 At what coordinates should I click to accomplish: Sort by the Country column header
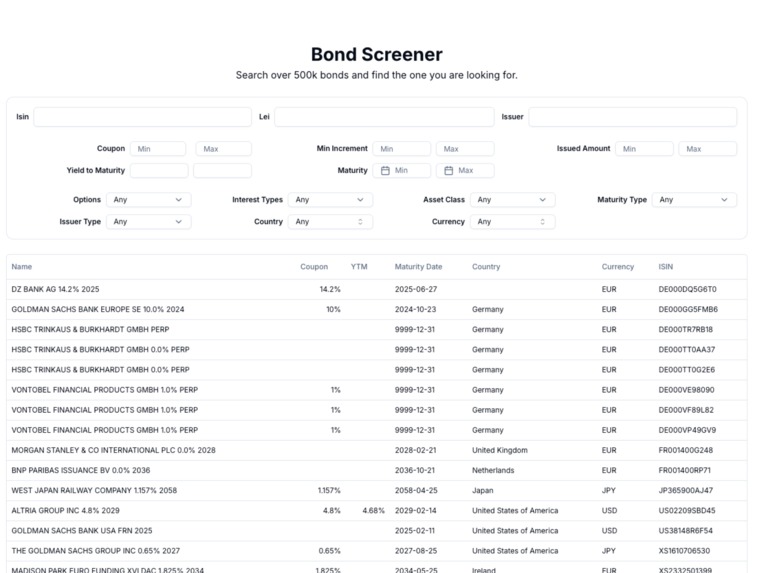coord(486,267)
